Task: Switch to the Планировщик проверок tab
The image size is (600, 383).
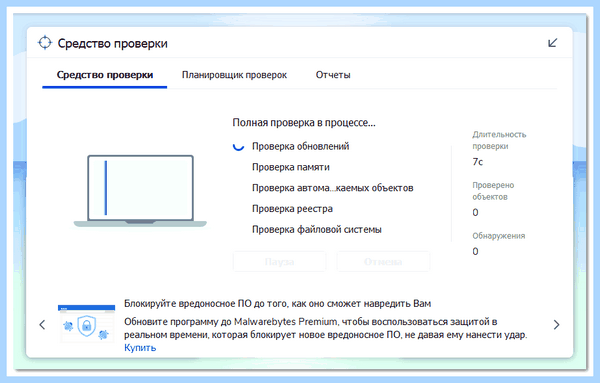Action: click(234, 75)
